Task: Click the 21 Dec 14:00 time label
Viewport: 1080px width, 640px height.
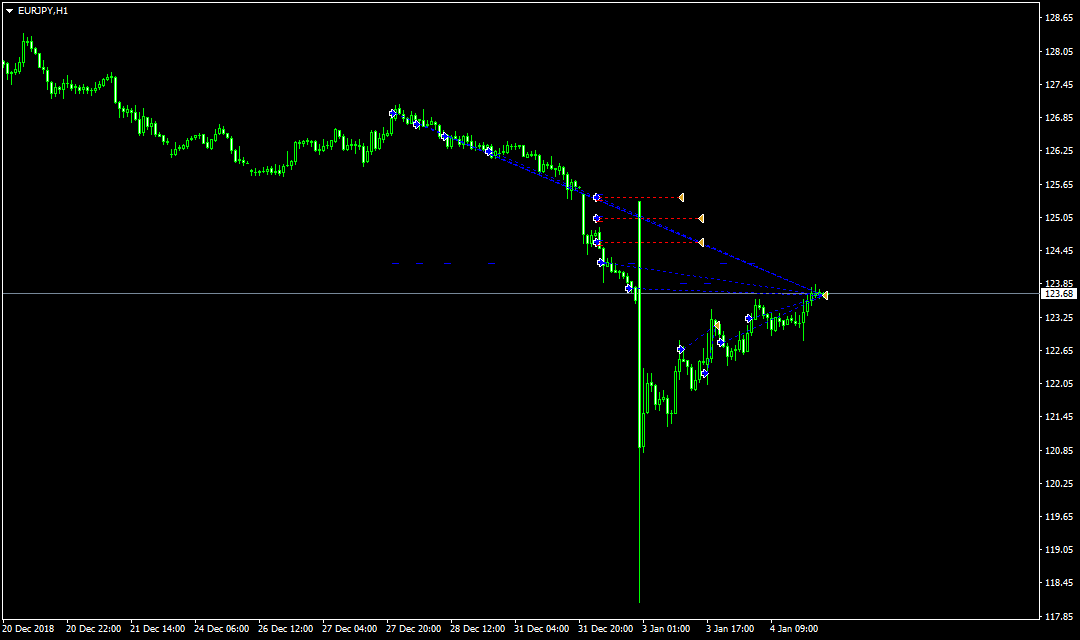Action: (158, 629)
